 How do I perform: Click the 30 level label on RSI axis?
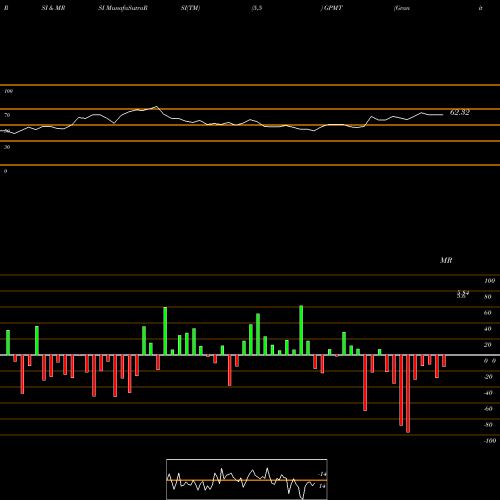(x=7, y=147)
